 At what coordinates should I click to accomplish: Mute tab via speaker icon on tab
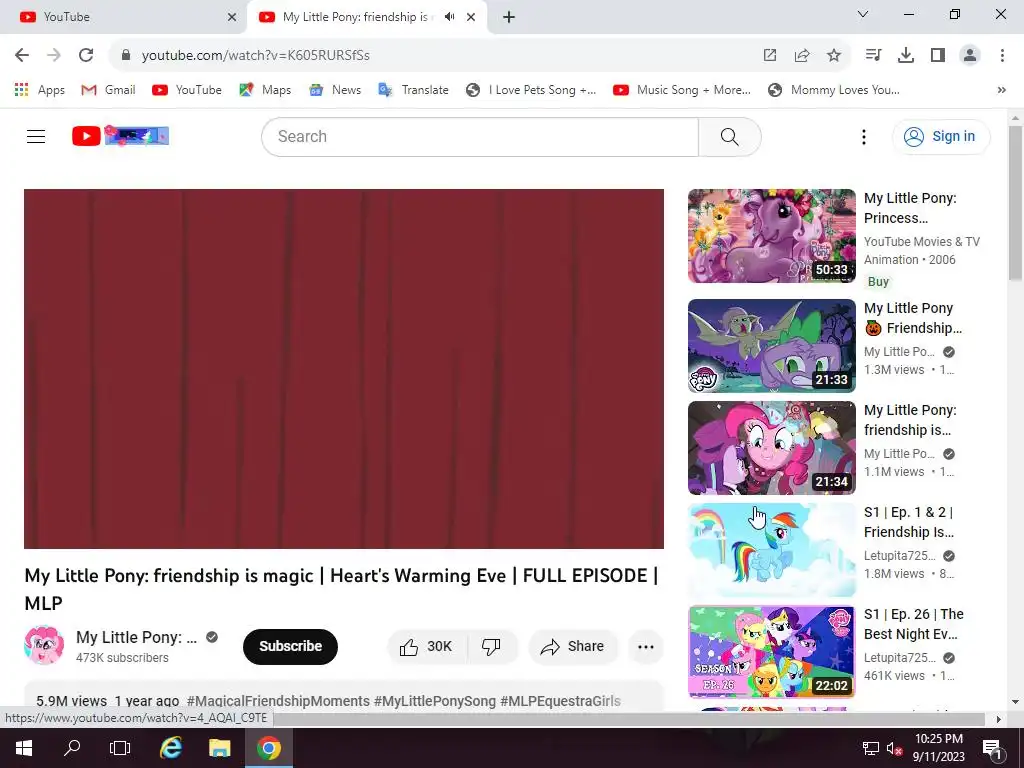(x=449, y=17)
